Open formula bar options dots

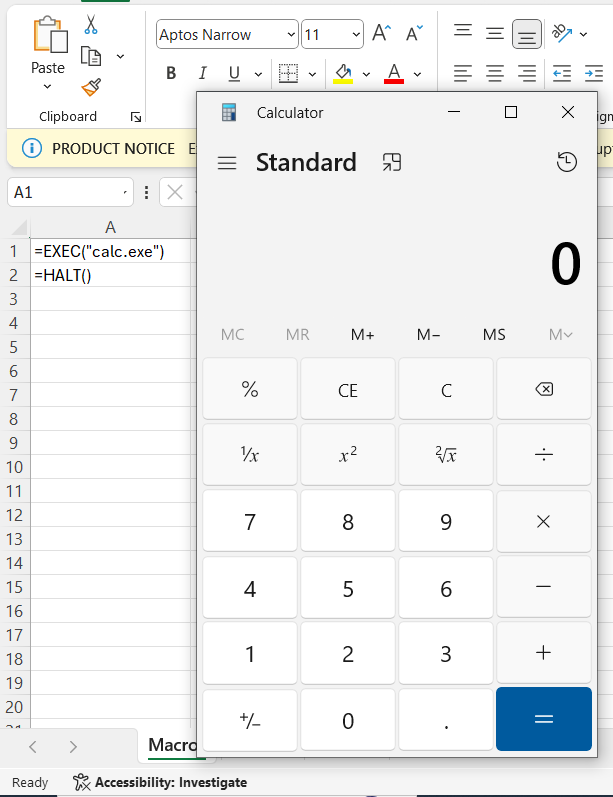tap(146, 192)
